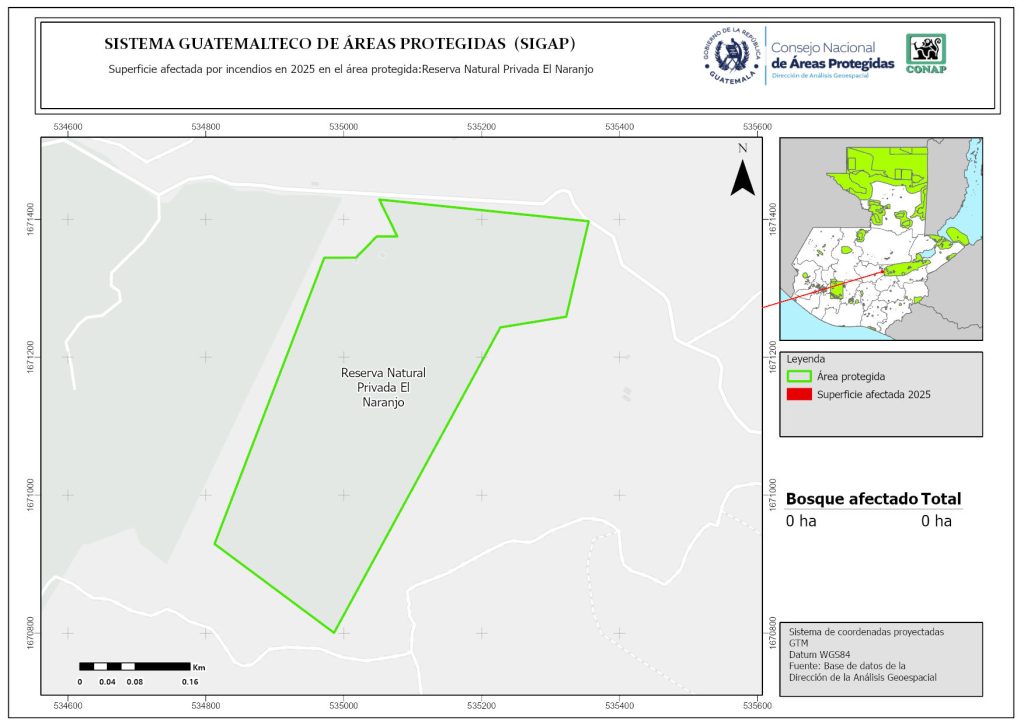The width and height of the screenshot is (1024, 724).
Task: Click the green CONAP logo
Action: tap(925, 54)
